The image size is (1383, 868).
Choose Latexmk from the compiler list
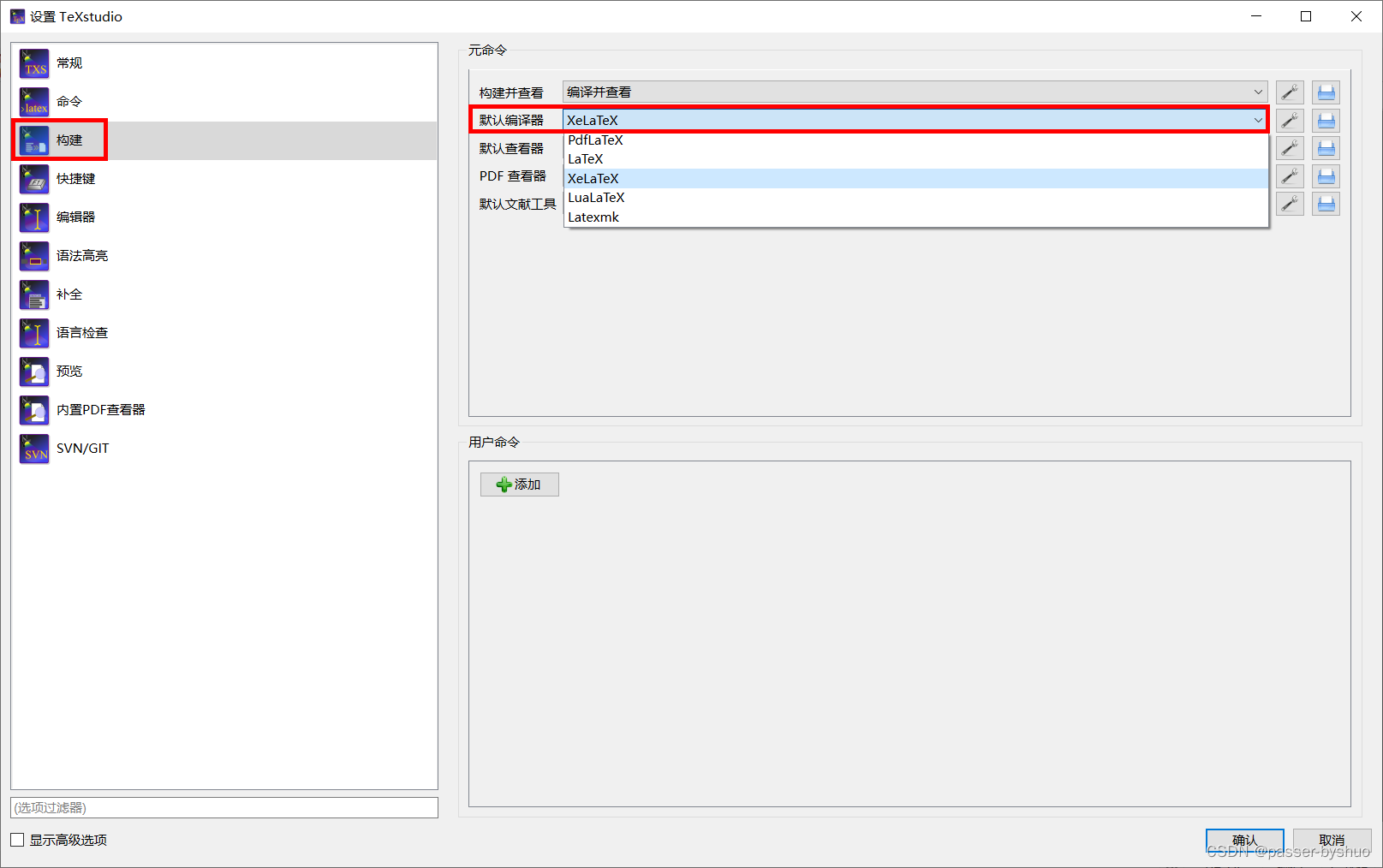point(915,217)
